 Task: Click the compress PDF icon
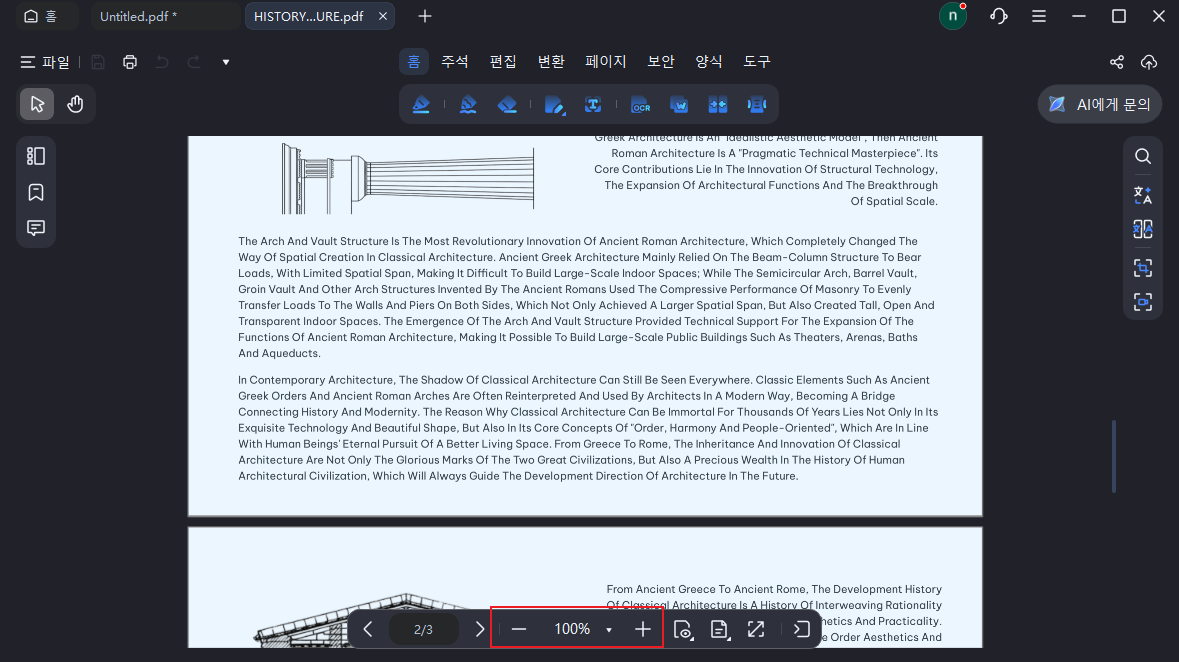pos(756,105)
